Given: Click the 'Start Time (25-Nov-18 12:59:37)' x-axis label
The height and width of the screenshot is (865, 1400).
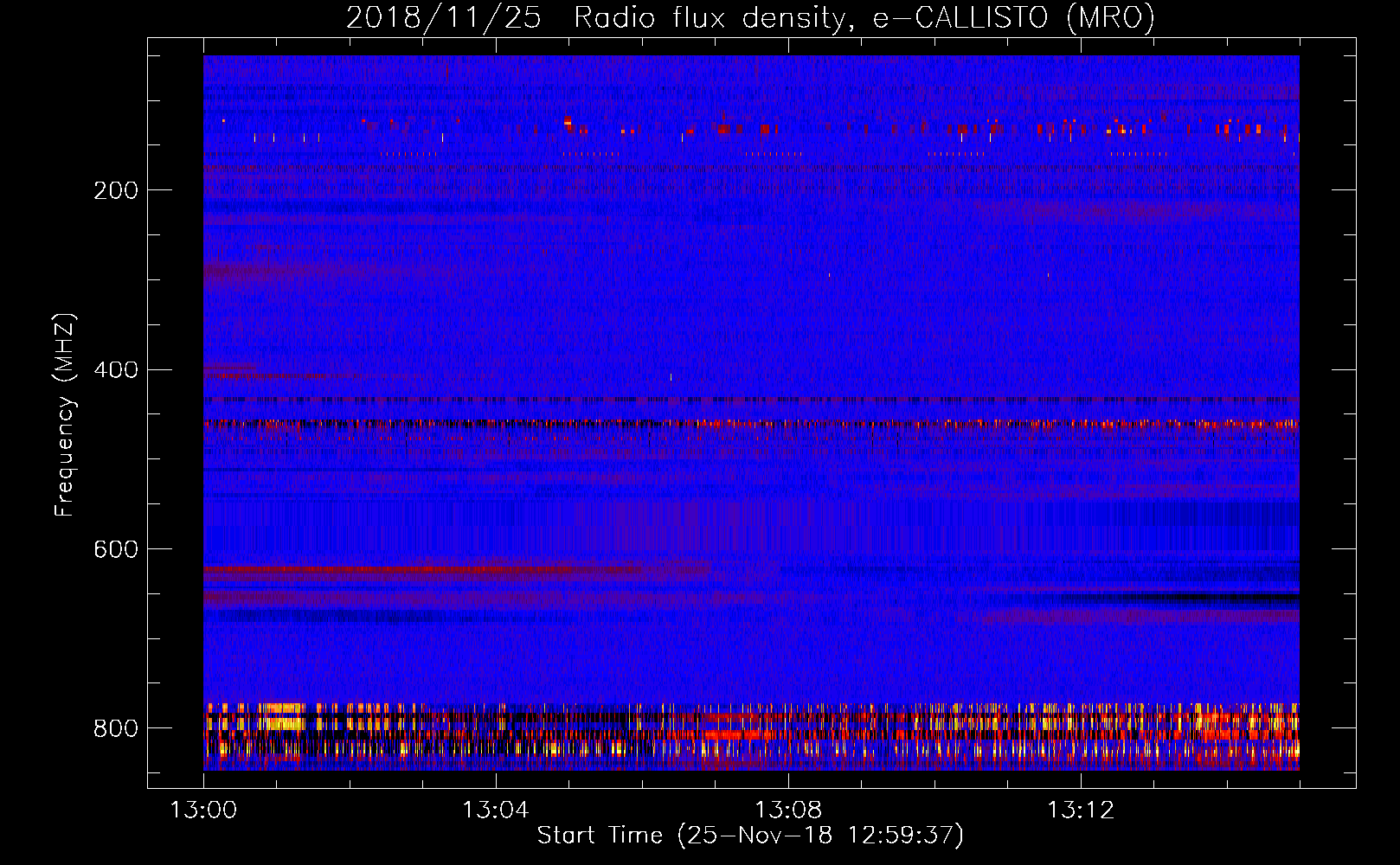Looking at the screenshot, I should [750, 836].
